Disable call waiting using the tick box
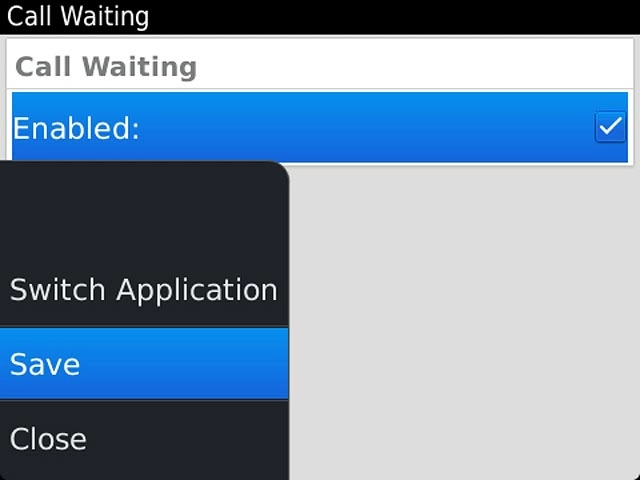The height and width of the screenshot is (480, 640). coord(610,127)
